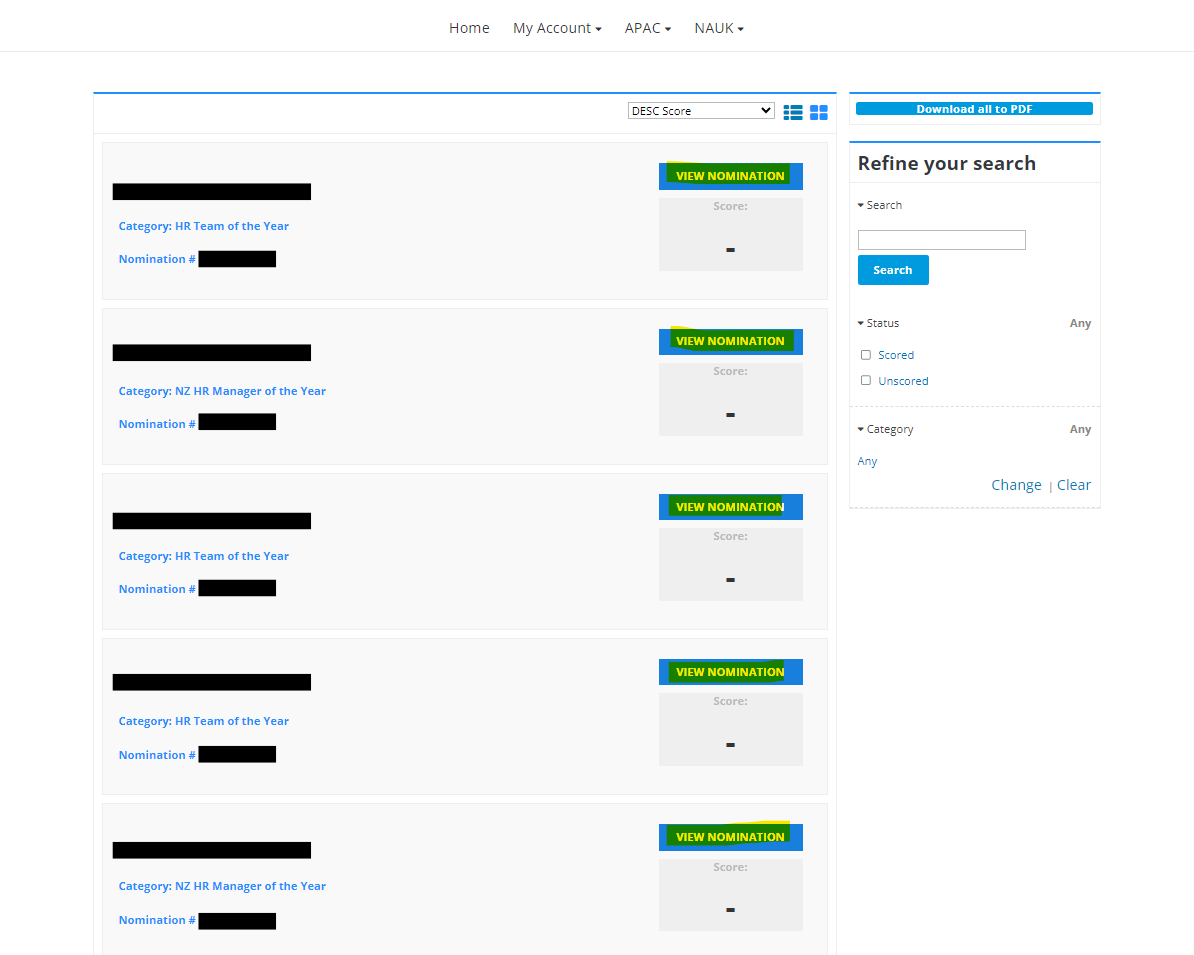
Task: Switch to grid view layout icon
Action: (819, 112)
